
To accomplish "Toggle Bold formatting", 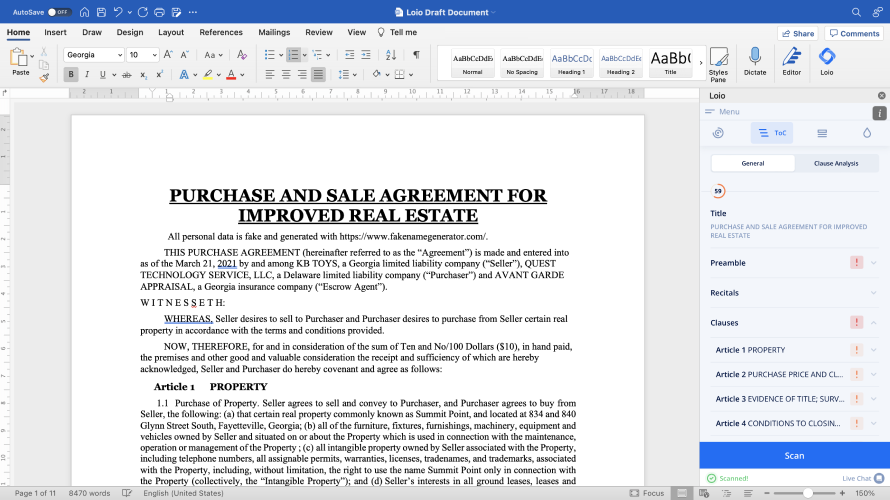I will 71,74.
